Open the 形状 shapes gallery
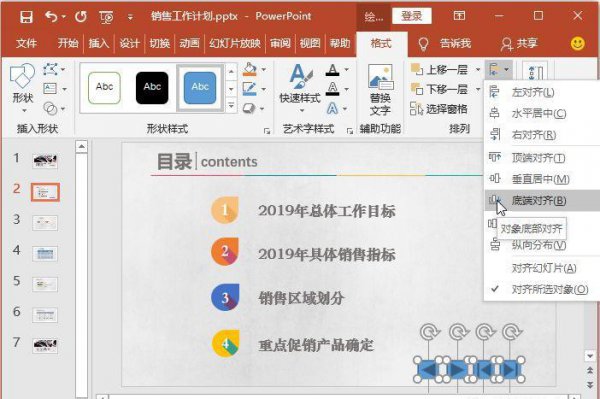 [23, 88]
